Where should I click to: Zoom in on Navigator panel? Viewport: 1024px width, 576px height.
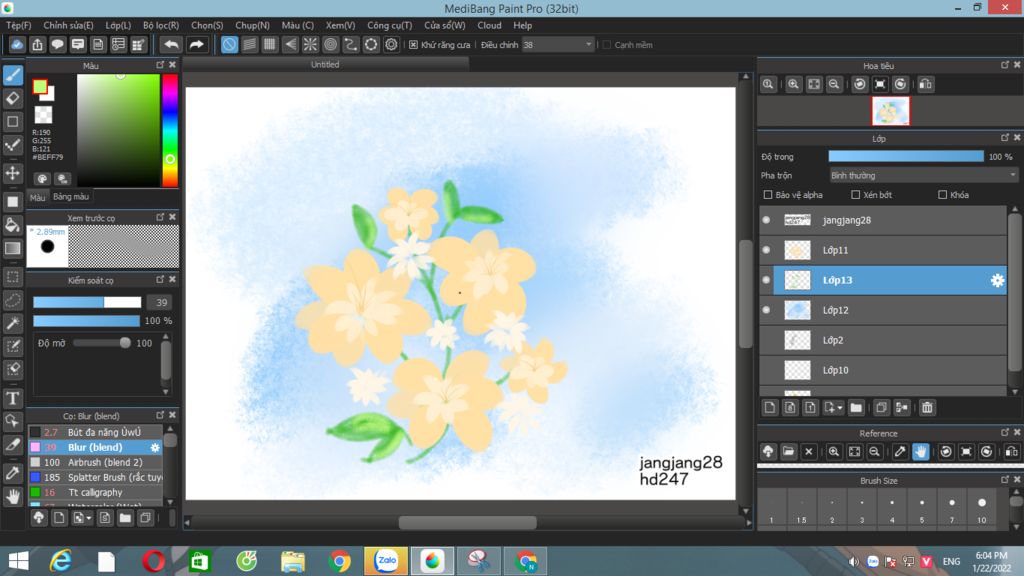pos(793,84)
